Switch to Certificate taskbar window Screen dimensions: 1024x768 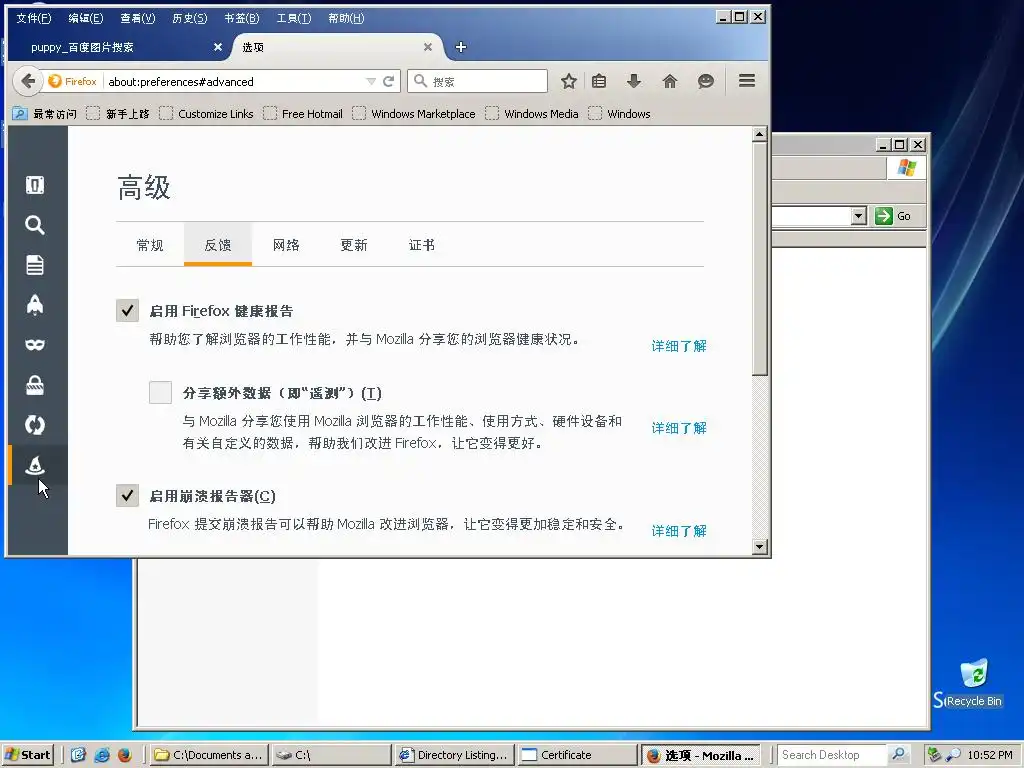pyautogui.click(x=577, y=755)
